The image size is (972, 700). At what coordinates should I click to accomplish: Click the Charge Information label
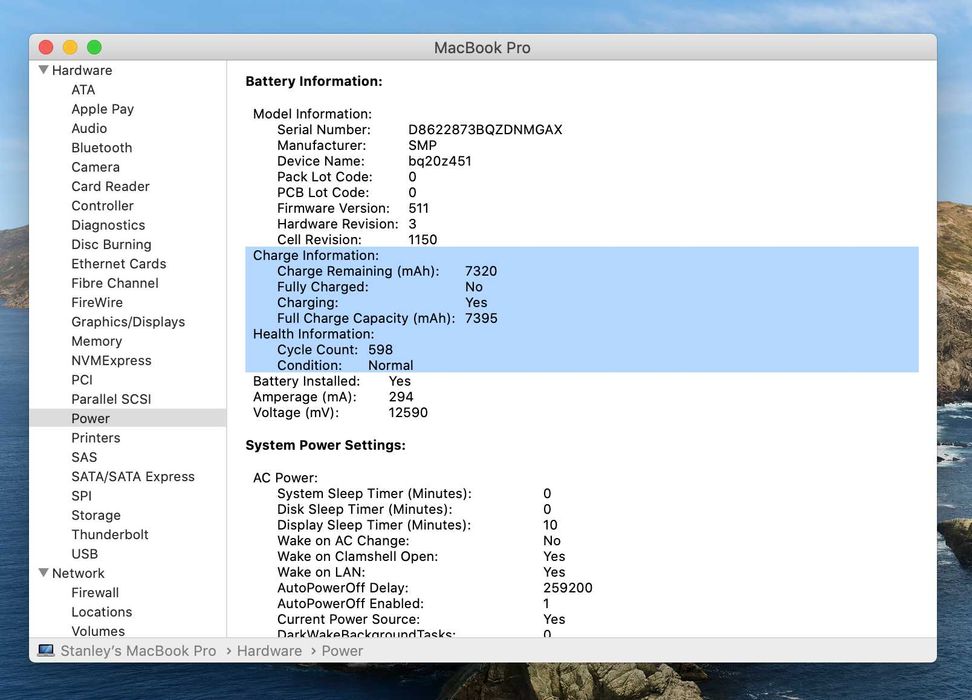click(x=316, y=255)
